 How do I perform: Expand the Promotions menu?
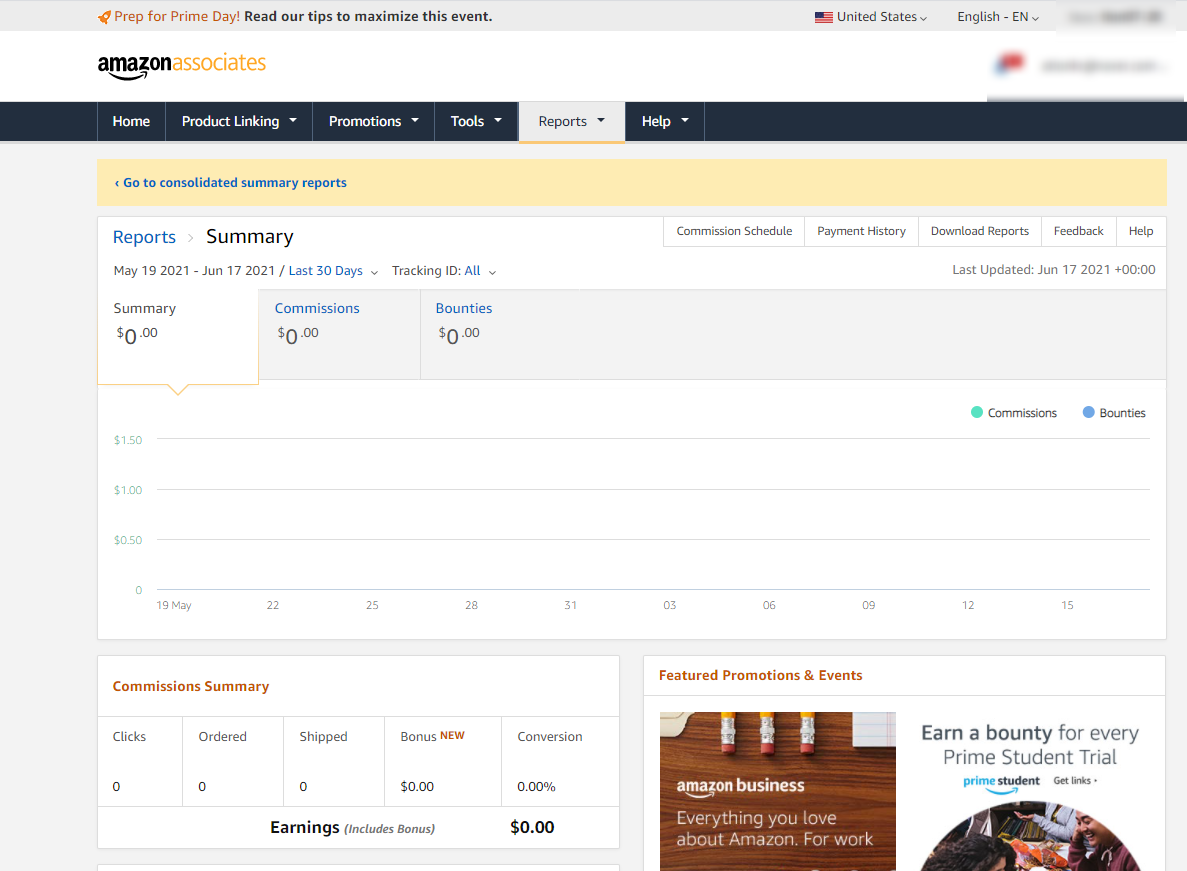click(373, 121)
